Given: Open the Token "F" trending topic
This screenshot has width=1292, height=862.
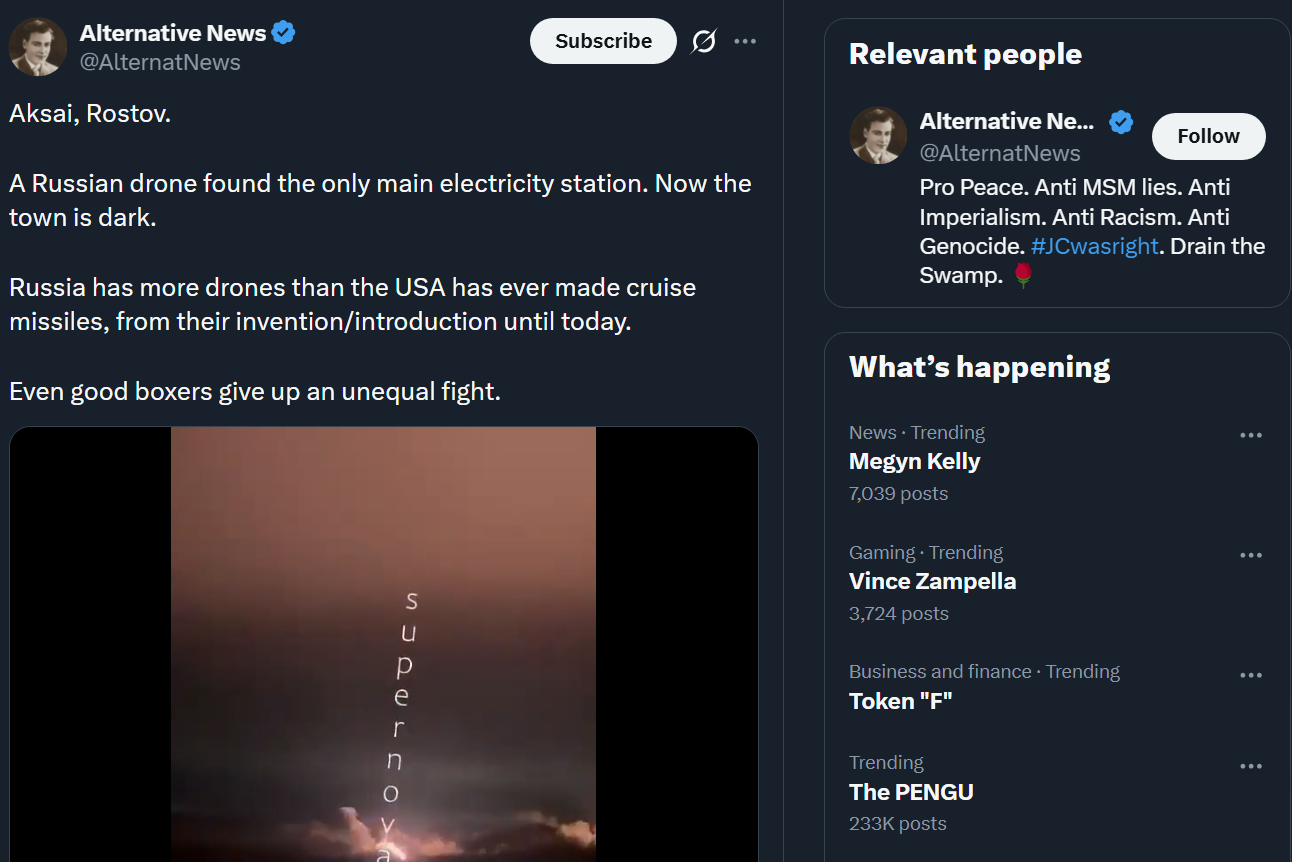Looking at the screenshot, I should pos(900,701).
